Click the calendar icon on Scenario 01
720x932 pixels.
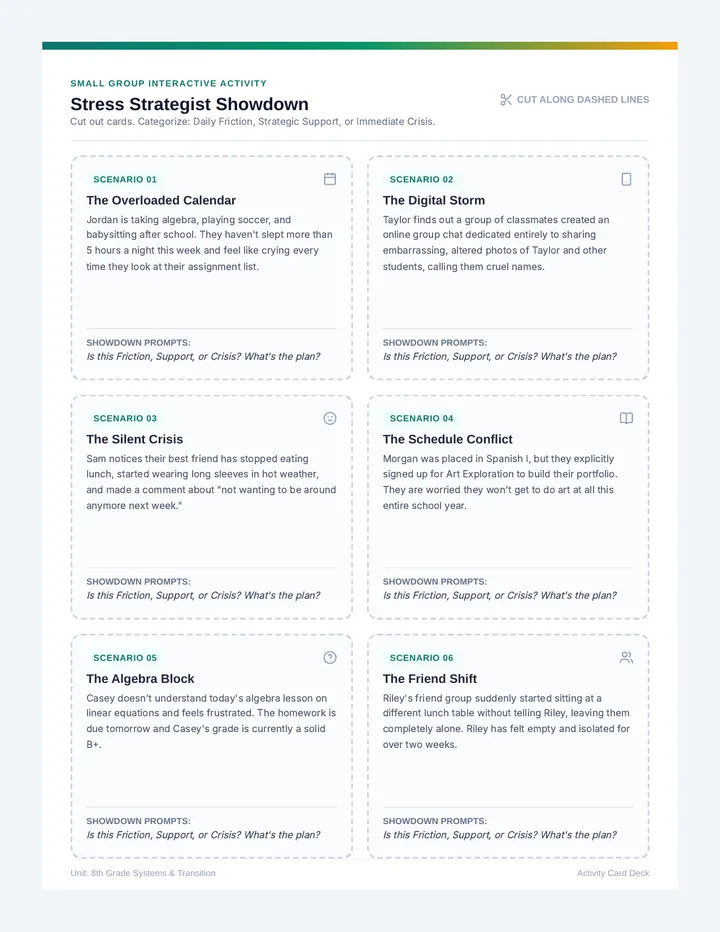(x=330, y=179)
